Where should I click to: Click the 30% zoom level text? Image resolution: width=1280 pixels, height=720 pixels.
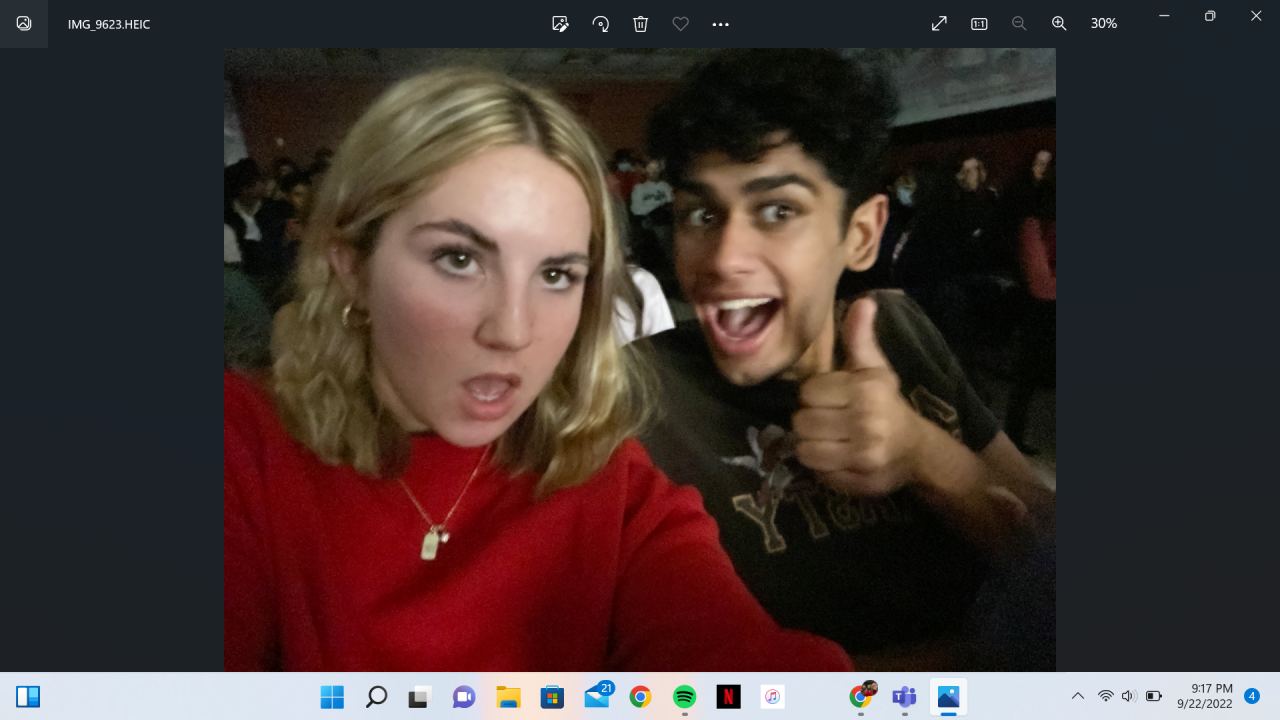coord(1104,23)
